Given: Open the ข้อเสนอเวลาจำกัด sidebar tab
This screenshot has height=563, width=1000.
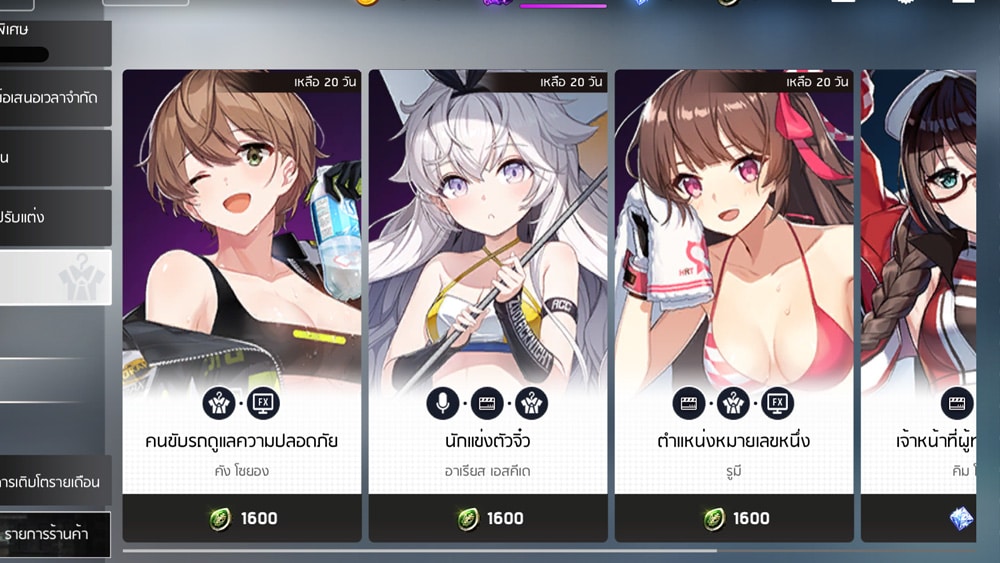Looking at the screenshot, I should pos(55,98).
